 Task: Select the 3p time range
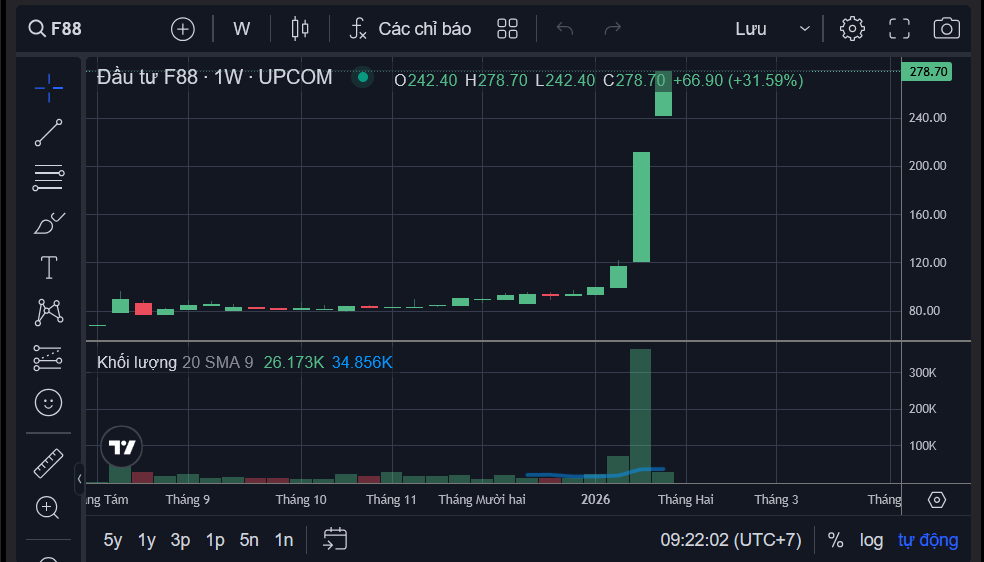(180, 540)
